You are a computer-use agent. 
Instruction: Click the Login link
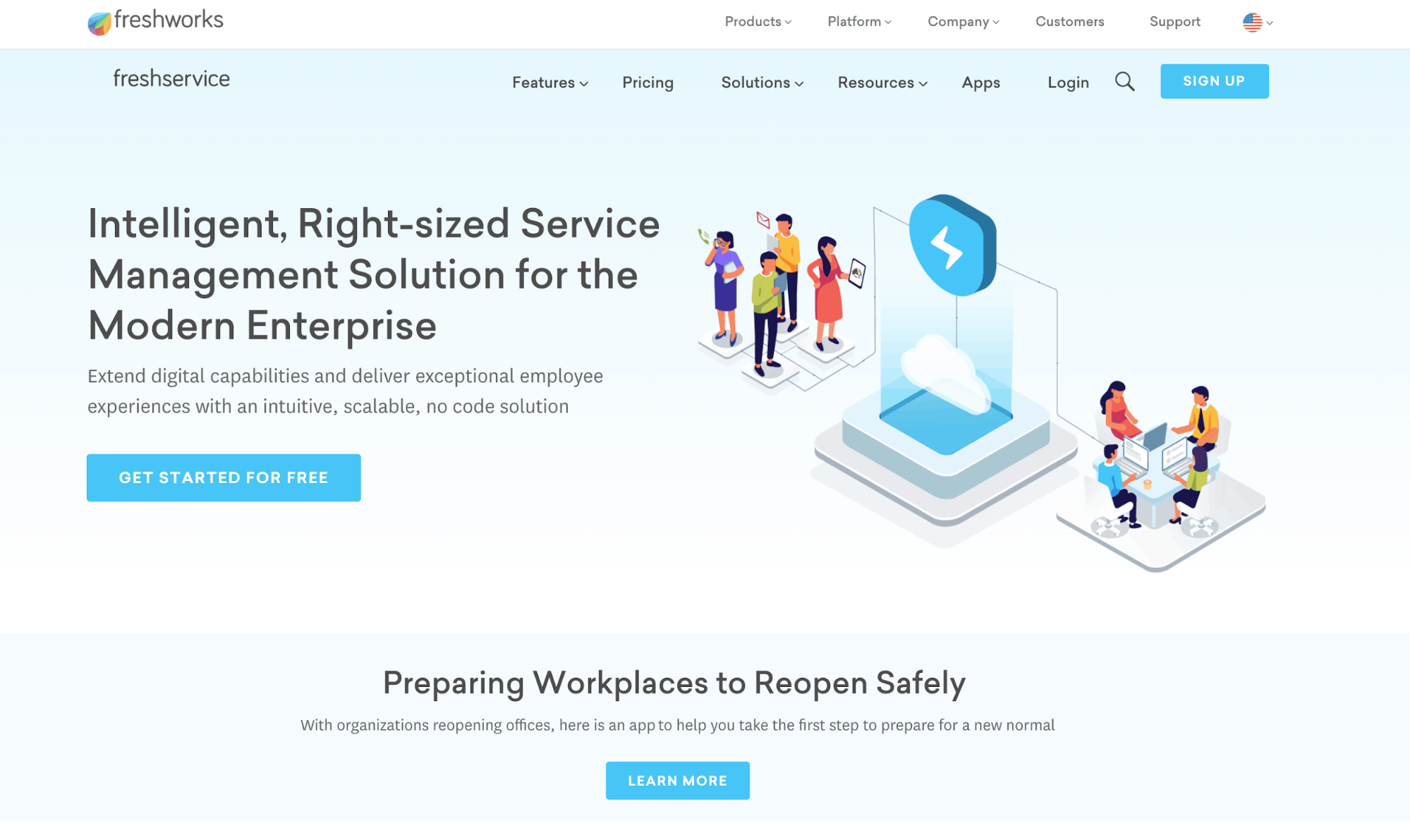coord(1068,83)
